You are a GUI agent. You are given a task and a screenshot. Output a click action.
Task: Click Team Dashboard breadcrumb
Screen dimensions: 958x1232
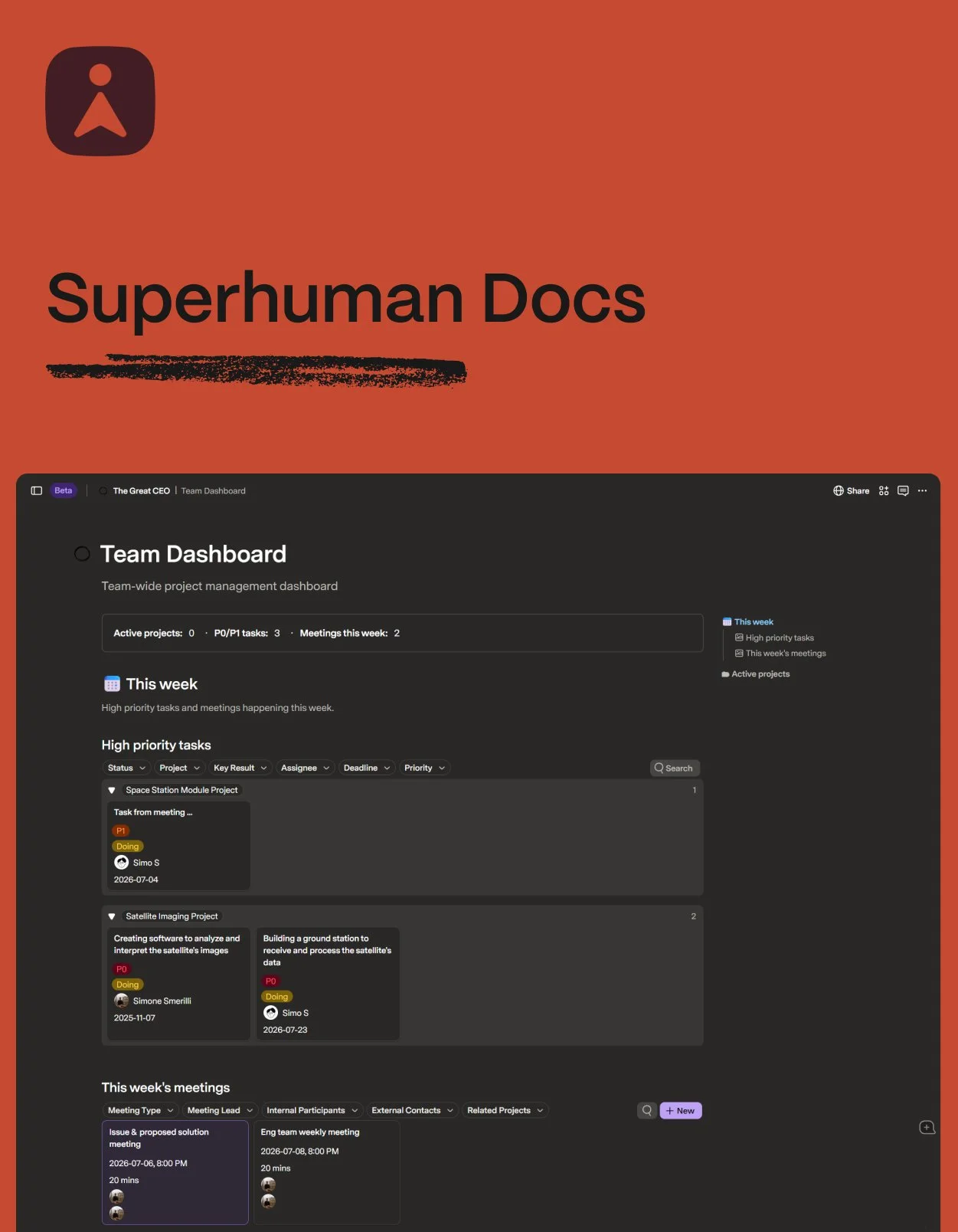[x=213, y=491]
